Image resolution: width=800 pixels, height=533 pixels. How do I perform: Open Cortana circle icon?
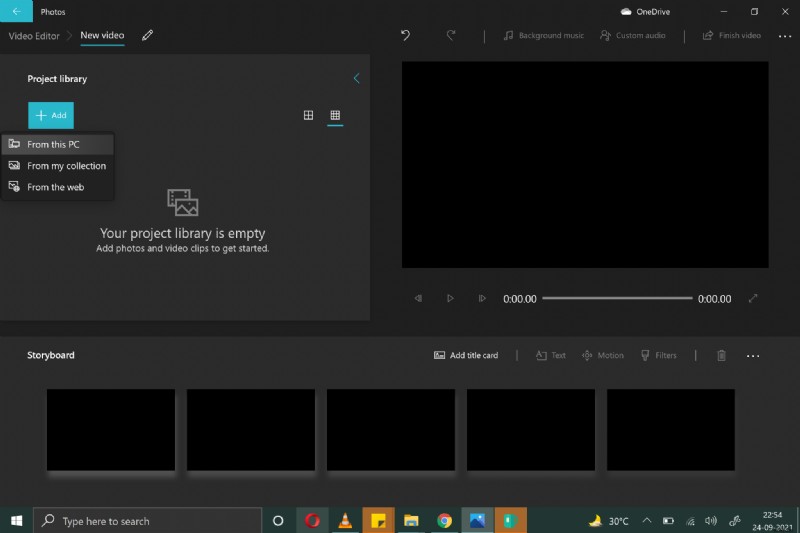click(x=278, y=521)
